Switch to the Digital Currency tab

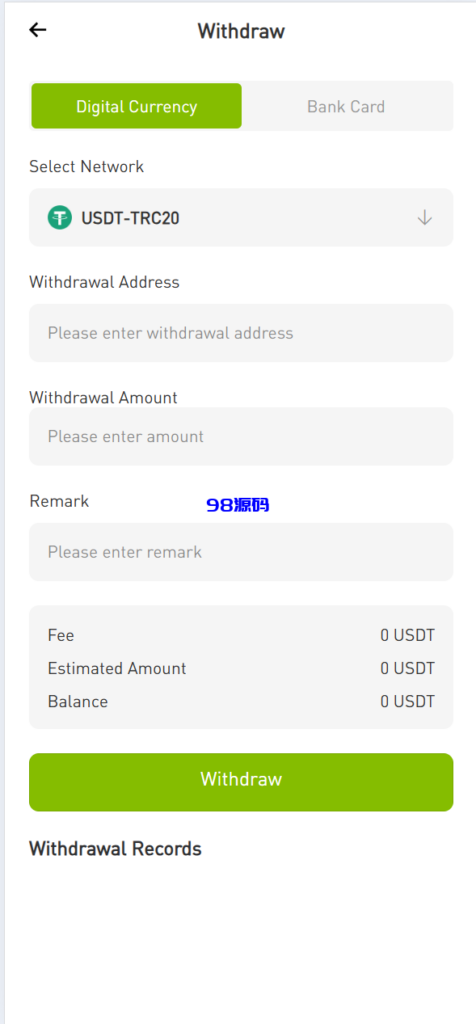click(136, 106)
